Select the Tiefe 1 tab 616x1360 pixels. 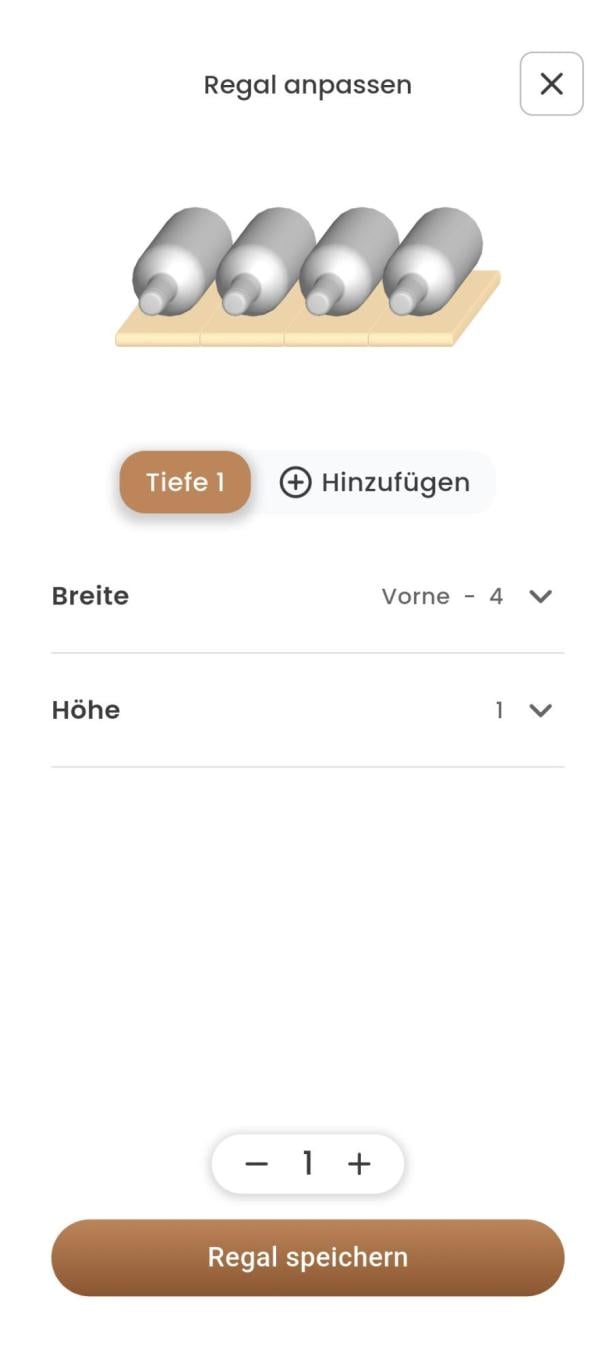click(x=185, y=483)
